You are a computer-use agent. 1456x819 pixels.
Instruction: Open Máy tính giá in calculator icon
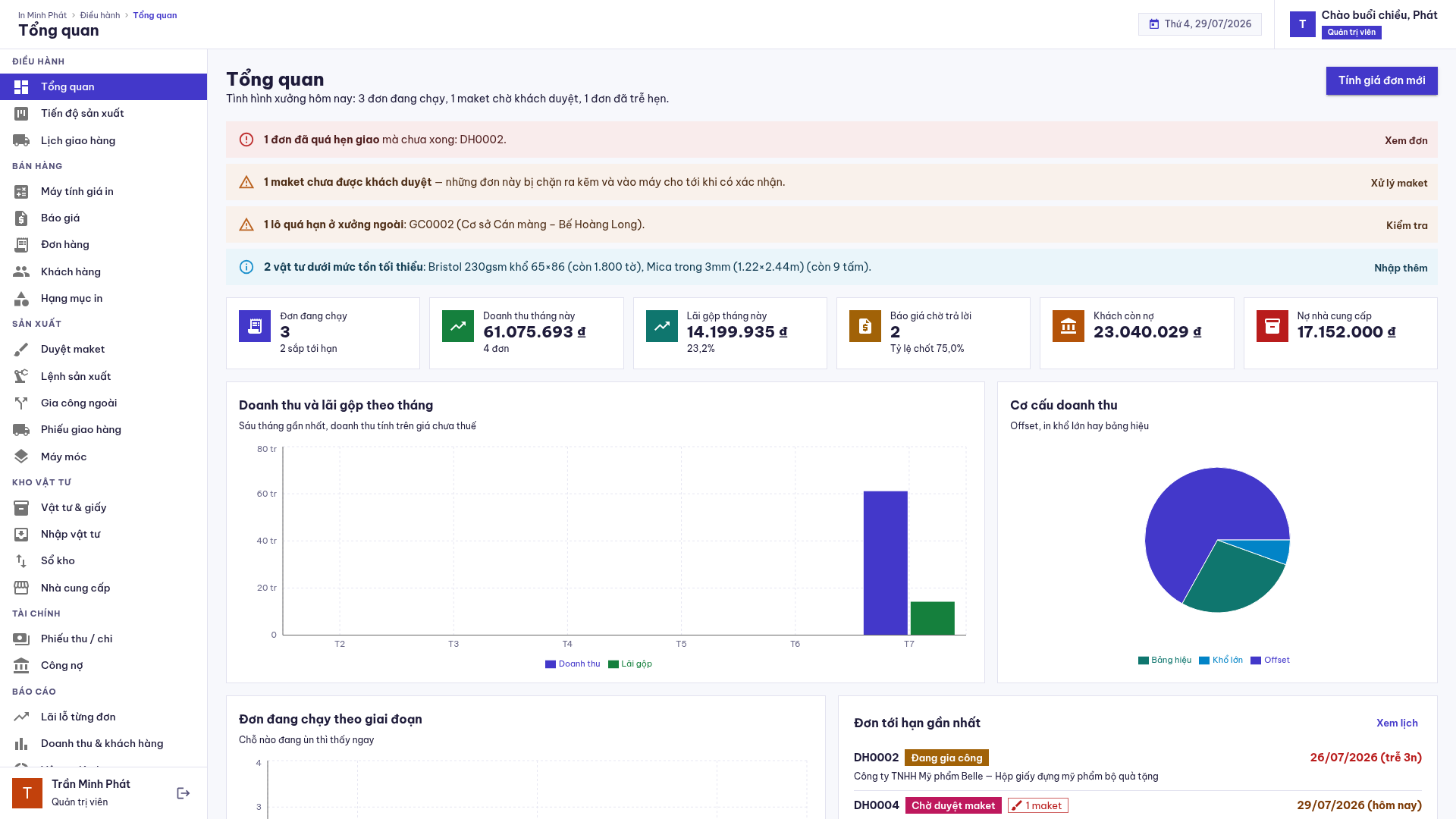click(21, 192)
